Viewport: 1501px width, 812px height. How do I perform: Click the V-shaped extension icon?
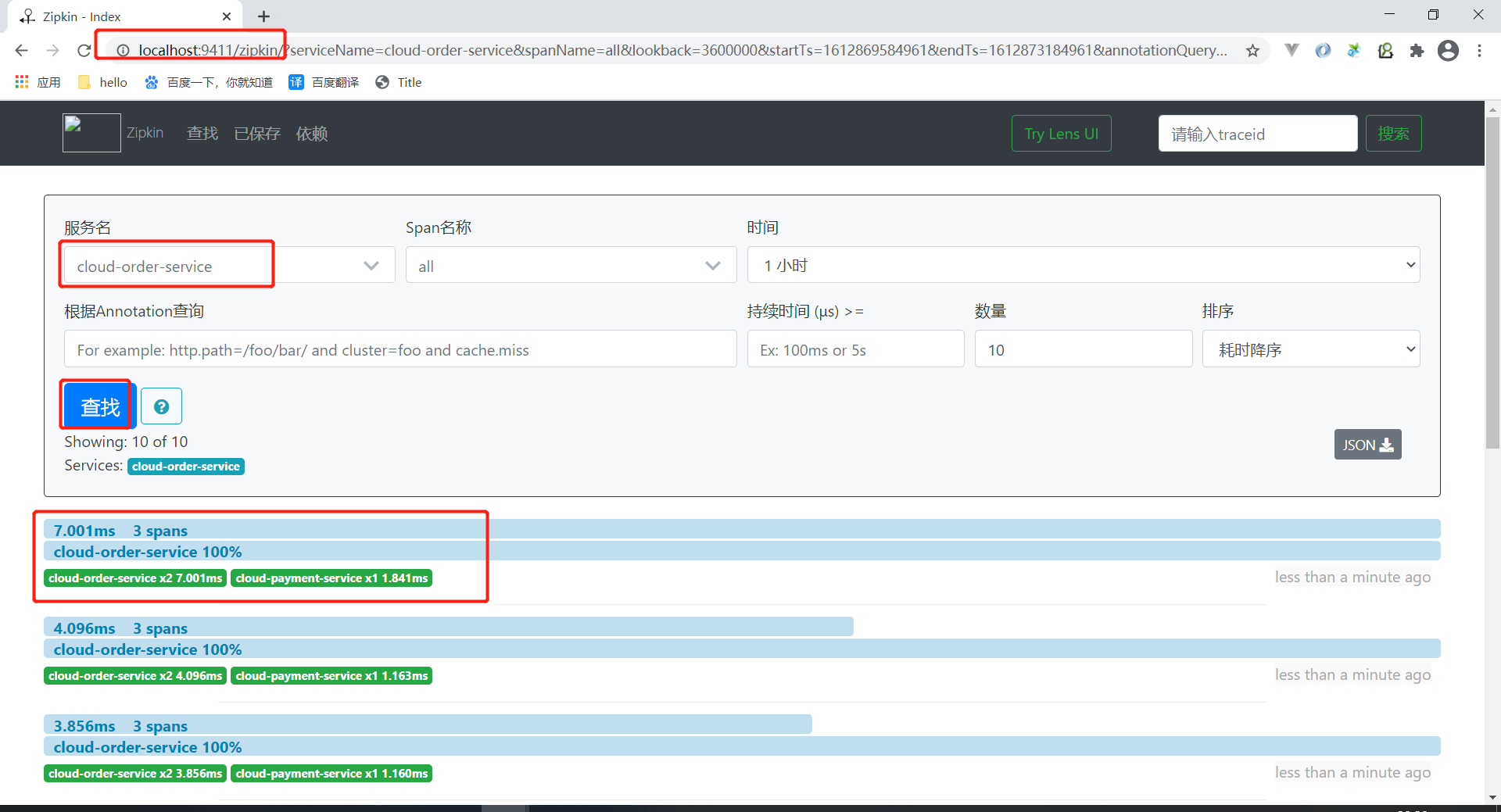tap(1291, 51)
